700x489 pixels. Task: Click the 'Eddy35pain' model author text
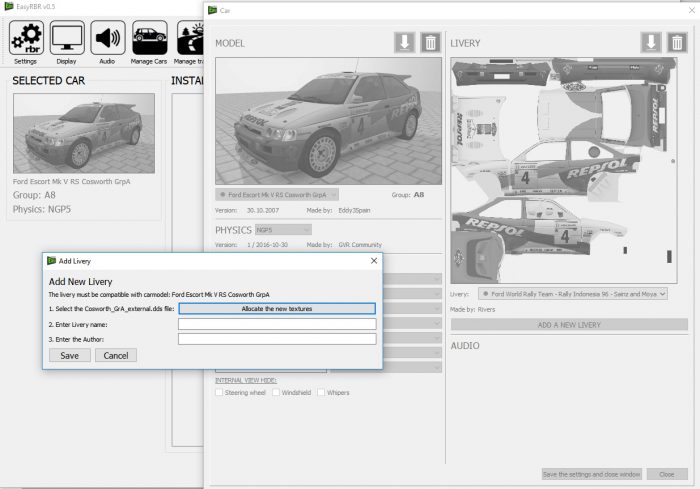point(354,210)
